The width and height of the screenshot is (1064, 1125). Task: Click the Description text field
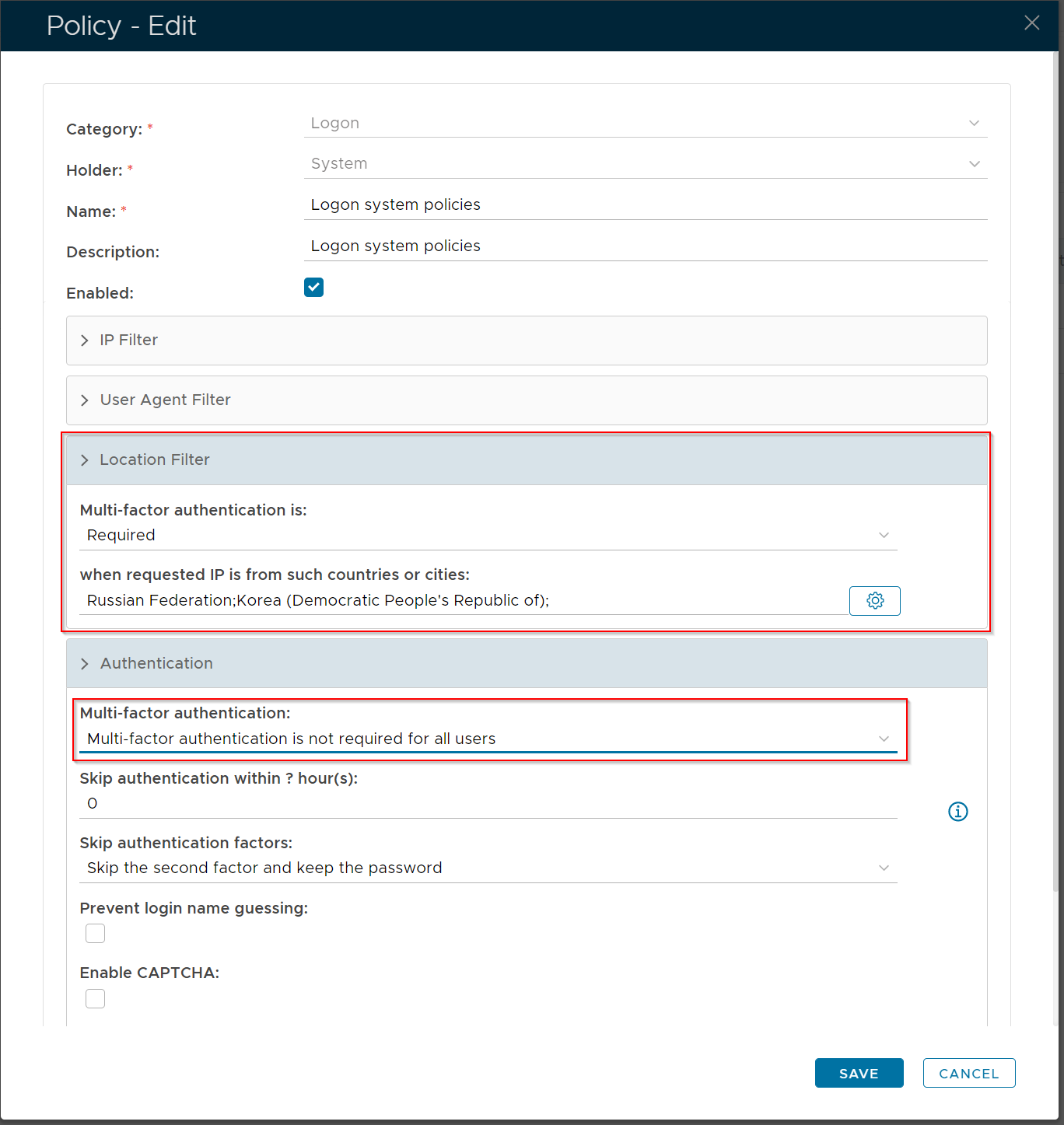click(x=645, y=246)
